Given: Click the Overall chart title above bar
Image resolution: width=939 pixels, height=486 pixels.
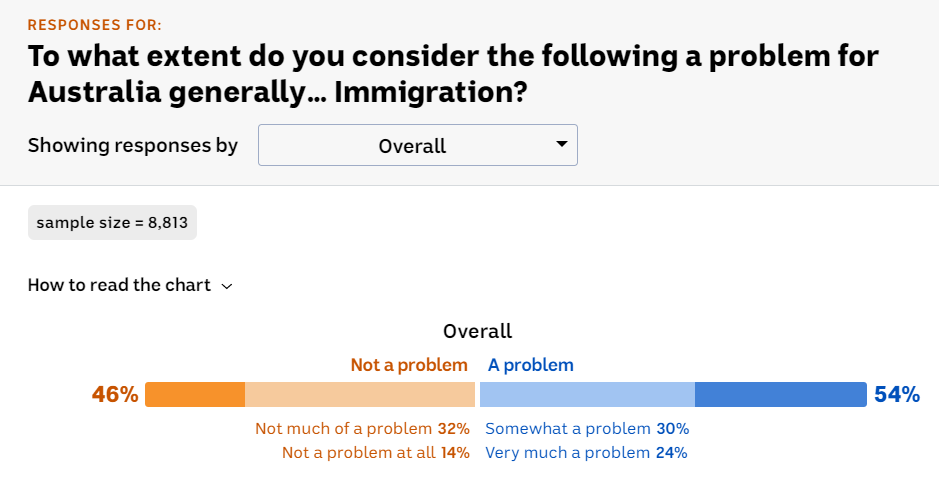Looking at the screenshot, I should pyautogui.click(x=477, y=331).
